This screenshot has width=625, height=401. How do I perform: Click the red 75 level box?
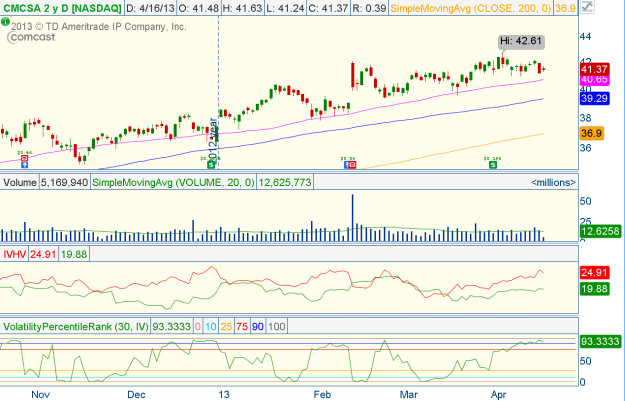click(241, 326)
